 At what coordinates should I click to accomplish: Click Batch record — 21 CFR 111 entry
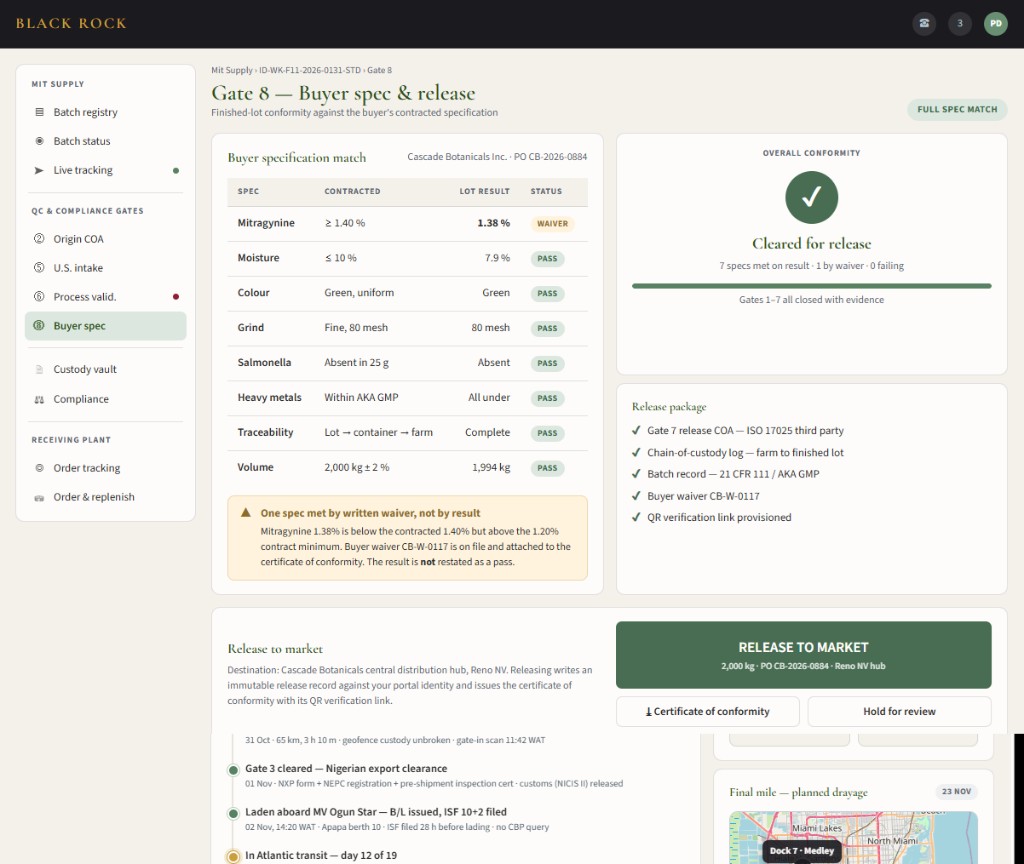(x=733, y=473)
